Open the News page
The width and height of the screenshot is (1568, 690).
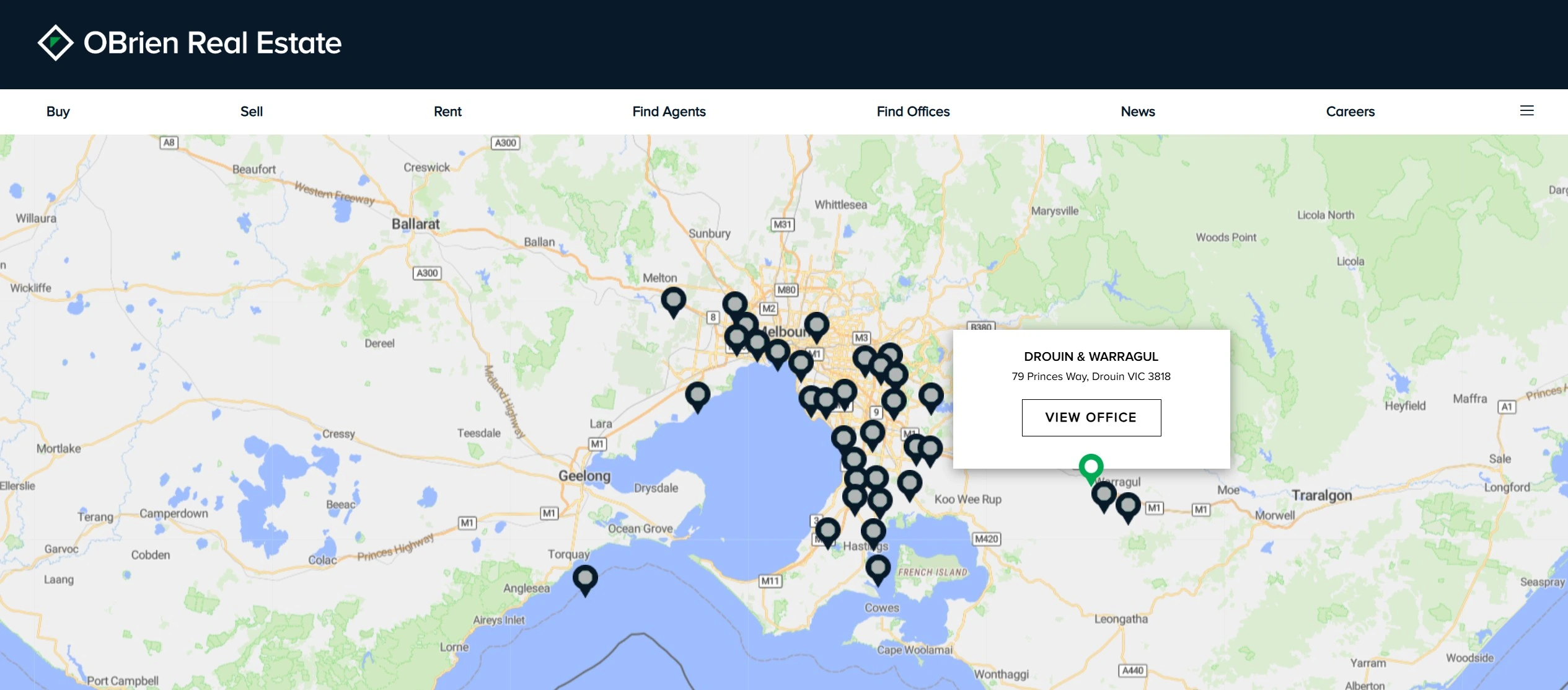point(1137,112)
